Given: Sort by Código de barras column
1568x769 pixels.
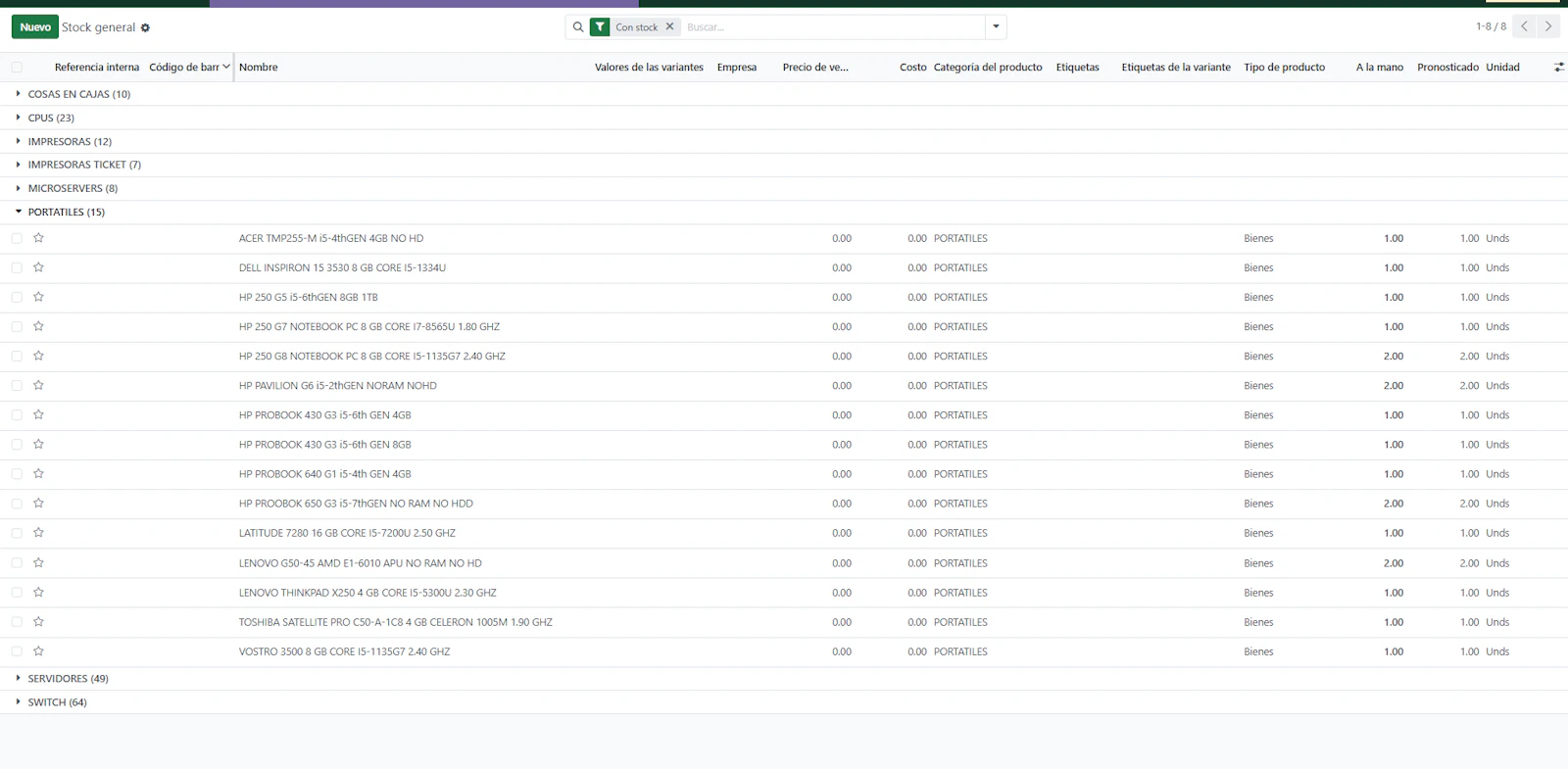Looking at the screenshot, I should pyautogui.click(x=184, y=68).
